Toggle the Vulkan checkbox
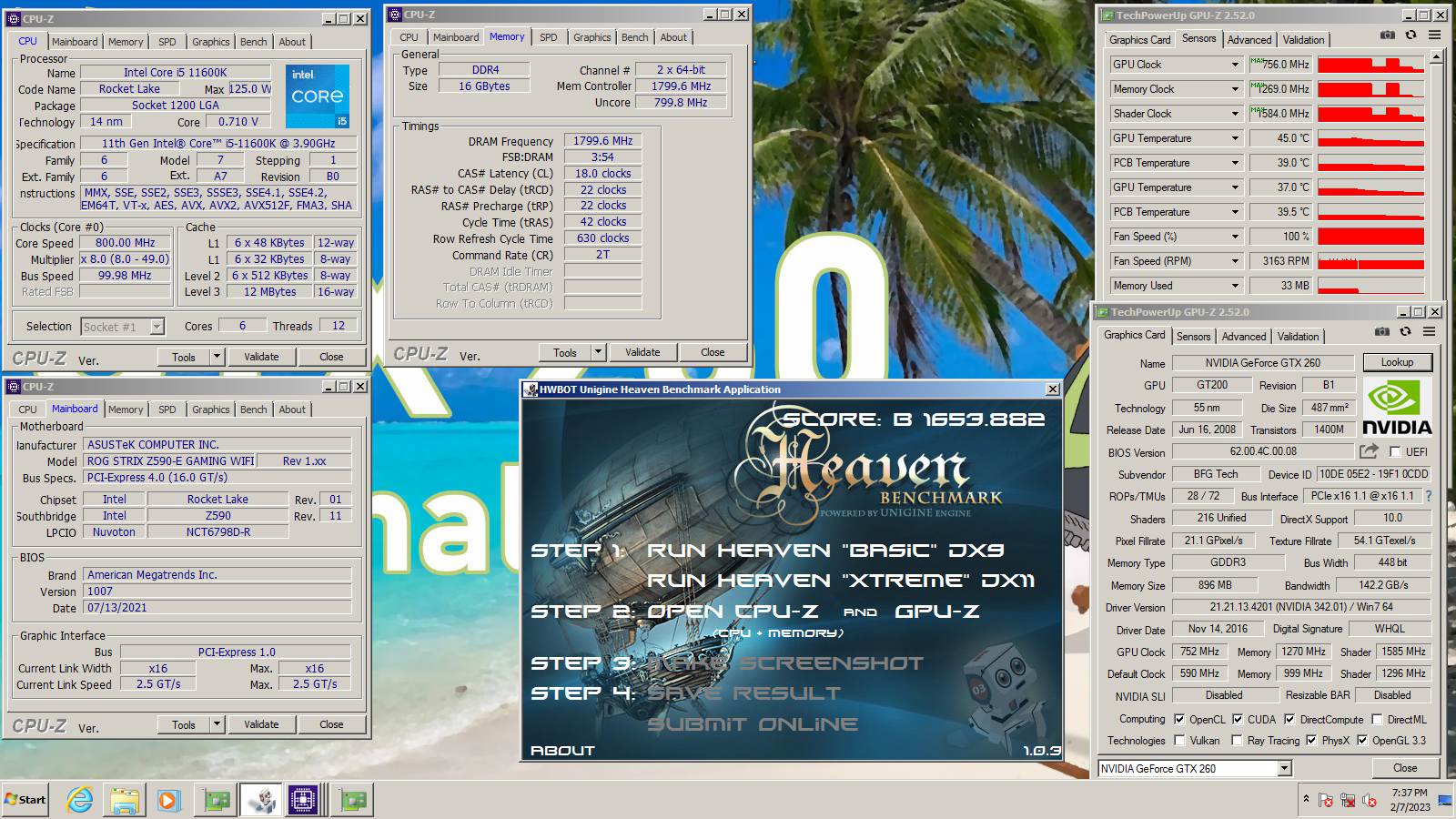The image size is (1456, 819). 1179,740
